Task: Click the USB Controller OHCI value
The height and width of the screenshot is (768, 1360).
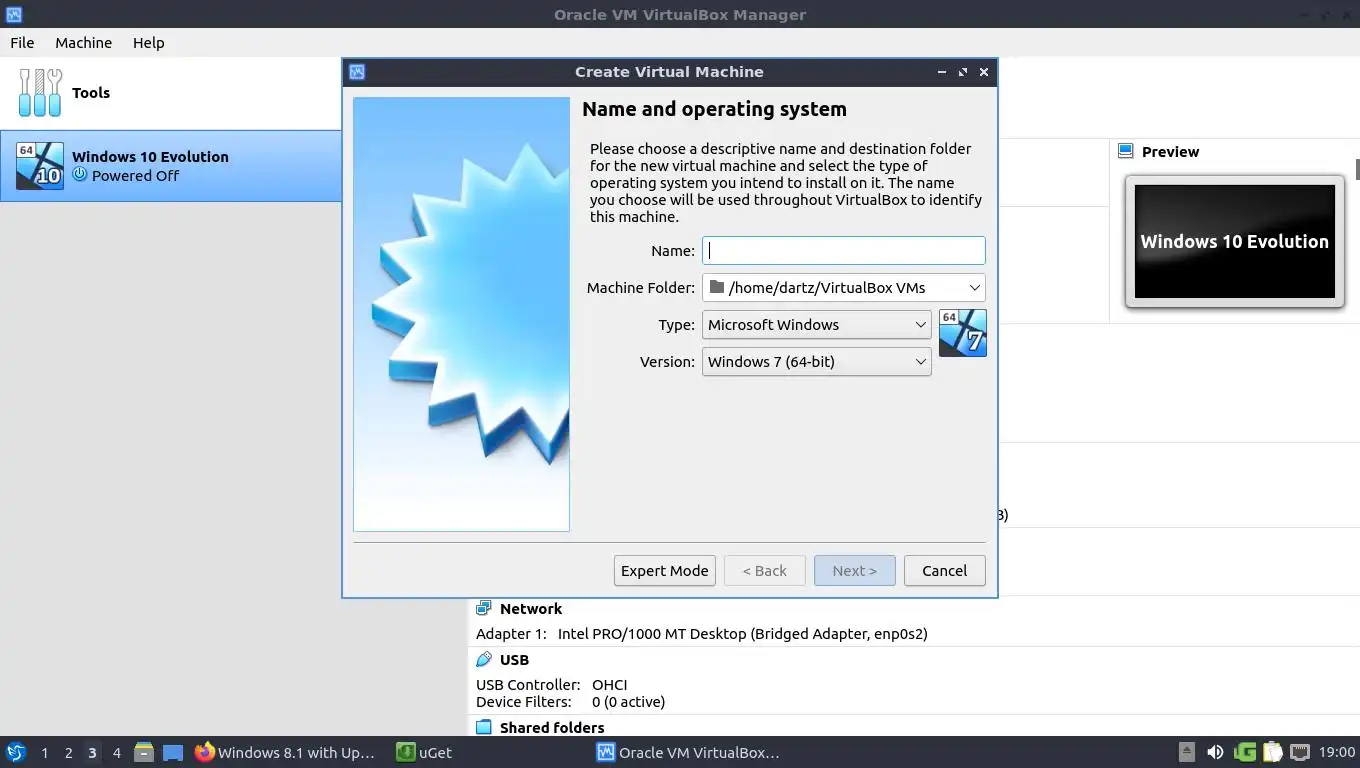Action: pyautogui.click(x=609, y=684)
